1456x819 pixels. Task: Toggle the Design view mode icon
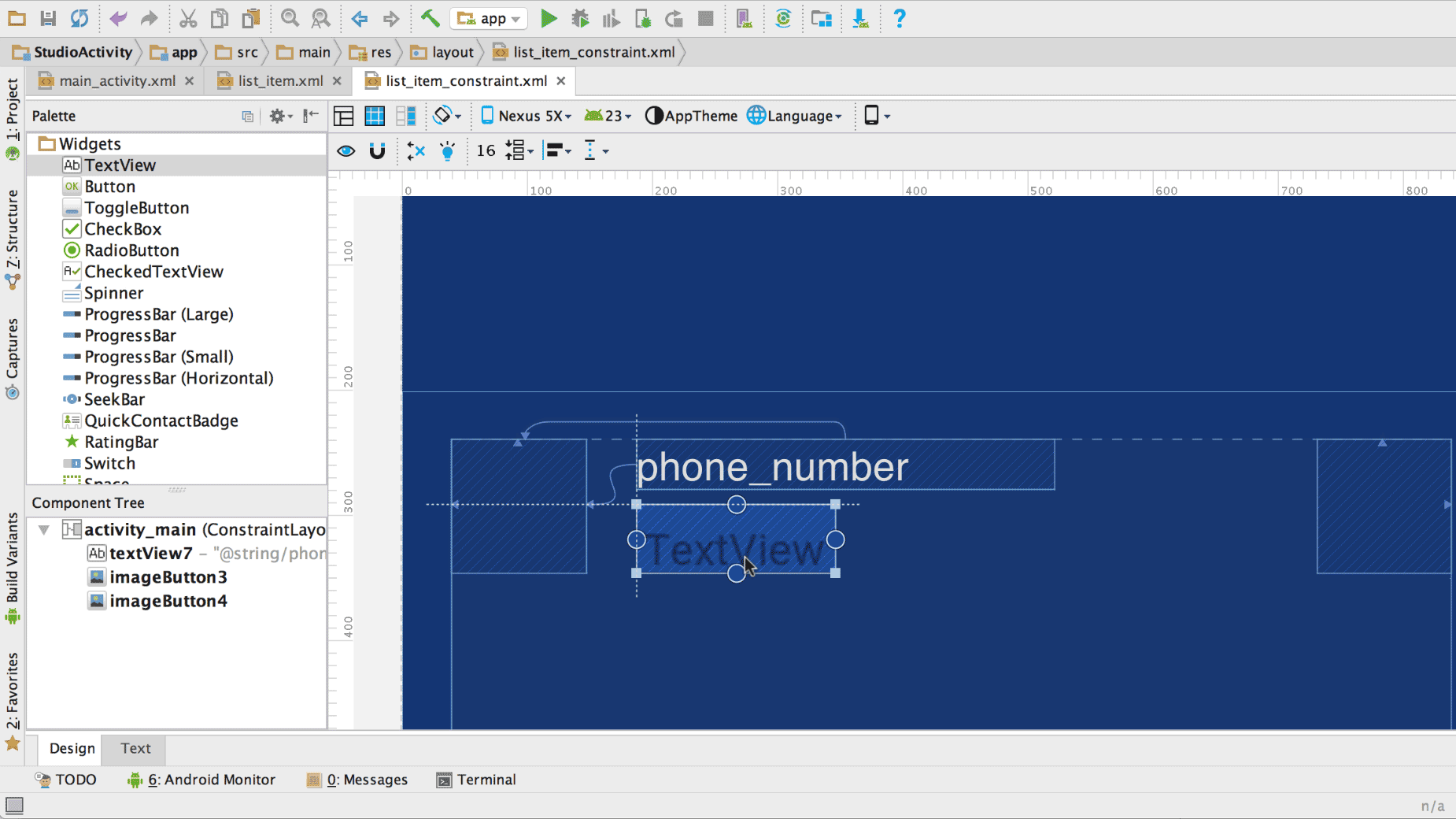344,116
